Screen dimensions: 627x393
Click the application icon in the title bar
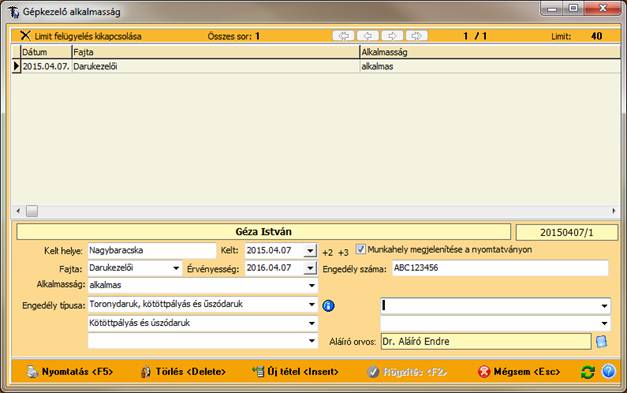click(x=13, y=12)
